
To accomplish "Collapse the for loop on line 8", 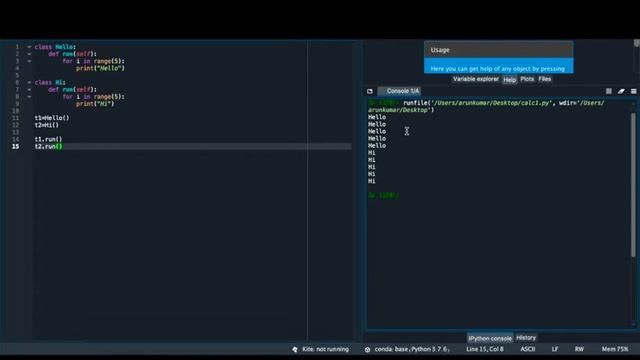I will pyautogui.click(x=29, y=97).
